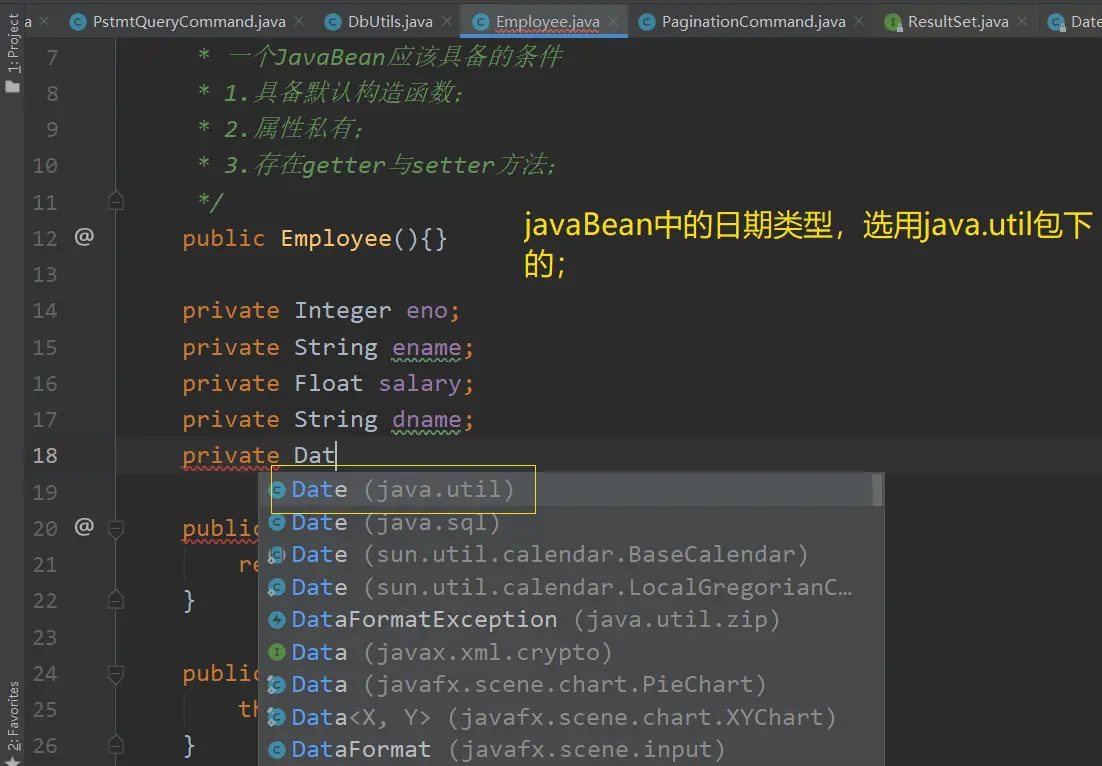Viewport: 1102px width, 766px height.
Task: Open the Project tool window
Action: point(13,53)
